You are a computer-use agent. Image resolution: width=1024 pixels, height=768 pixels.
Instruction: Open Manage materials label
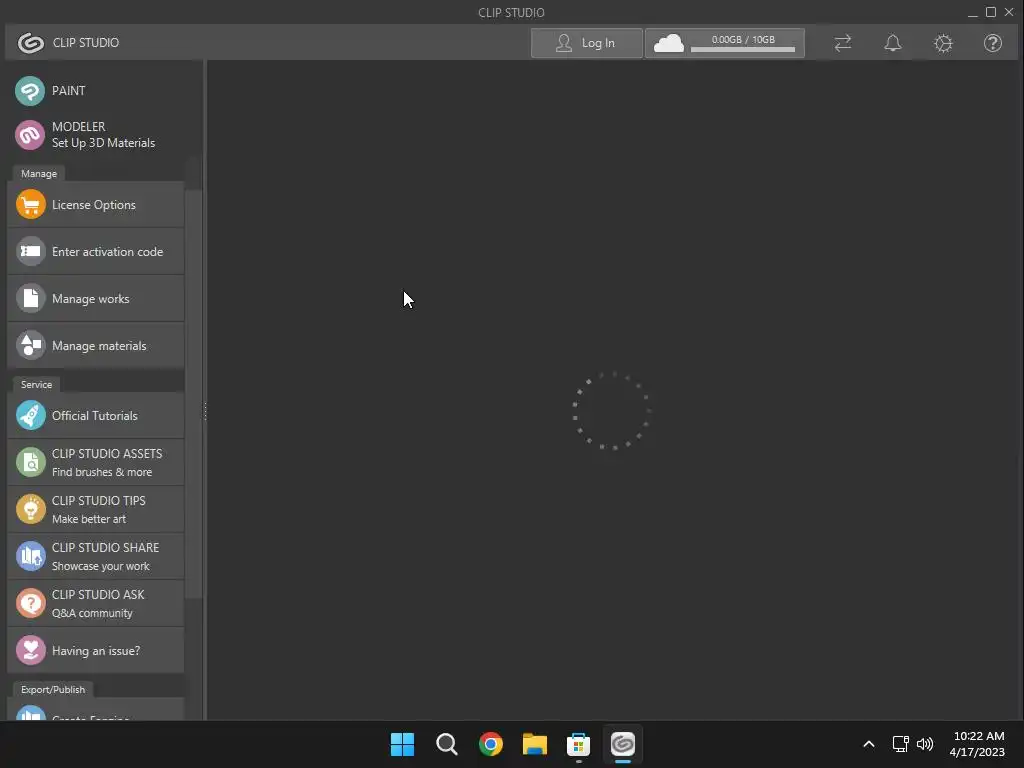click(99, 346)
